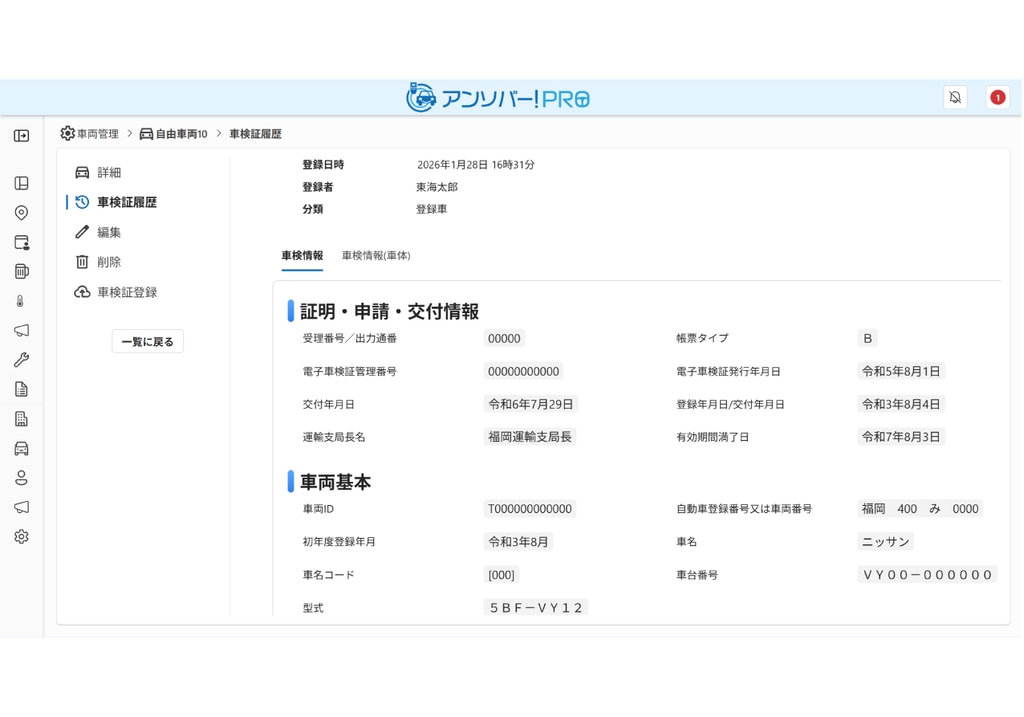The image size is (1024, 717).
Task: Click the 車両ID value T000000000000
Action: pos(530,509)
